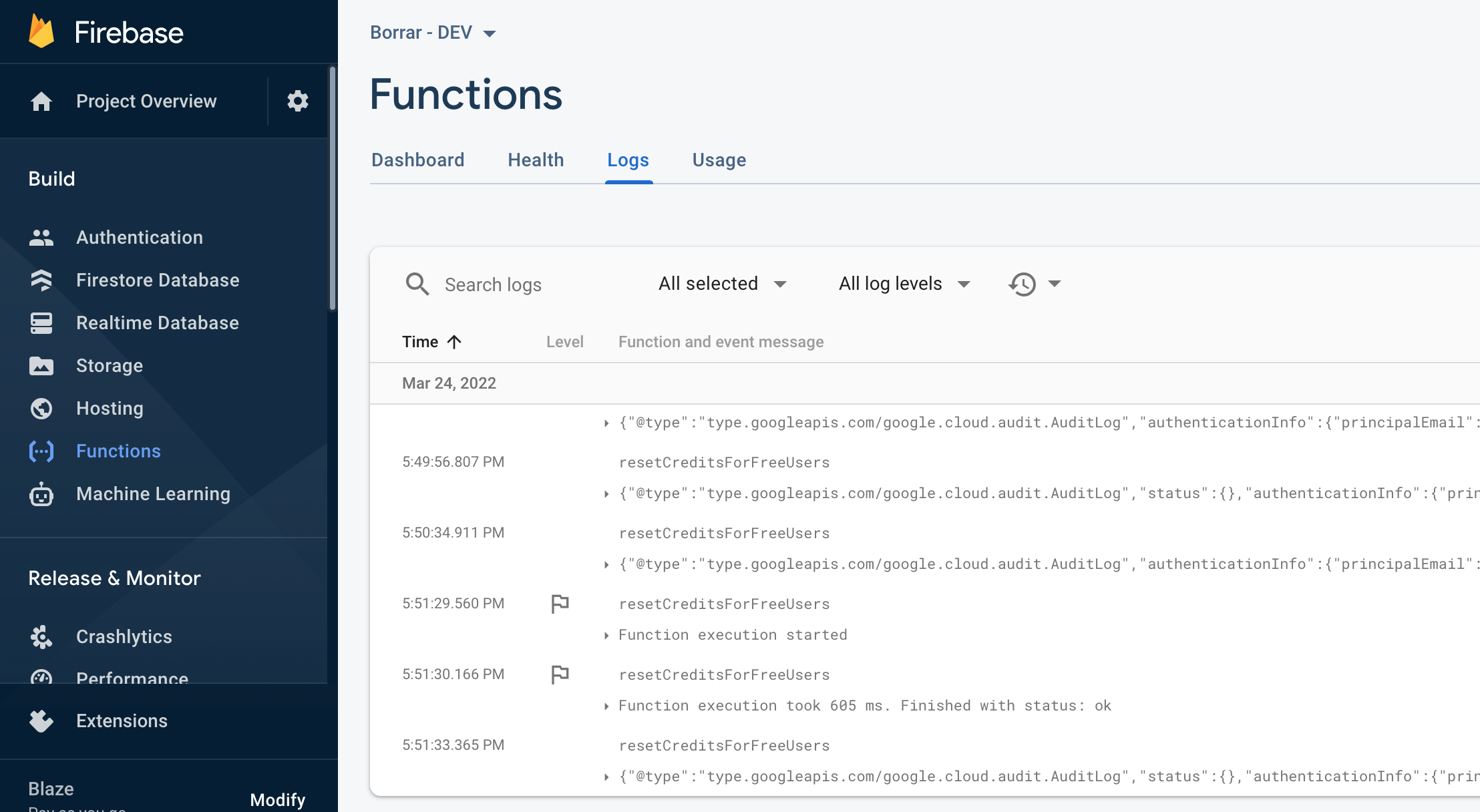Open project settings gear icon
This screenshot has width=1480, height=812.
click(x=297, y=101)
